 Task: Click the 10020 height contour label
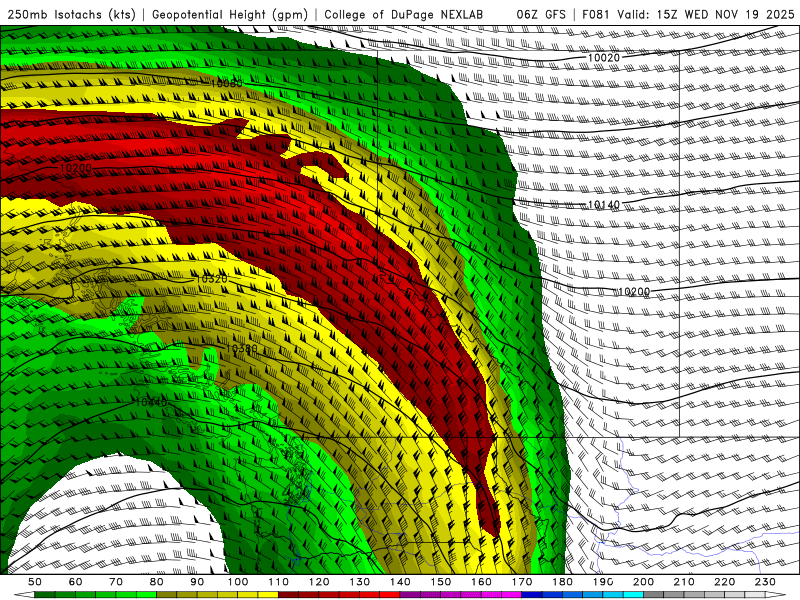pyautogui.click(x=603, y=58)
